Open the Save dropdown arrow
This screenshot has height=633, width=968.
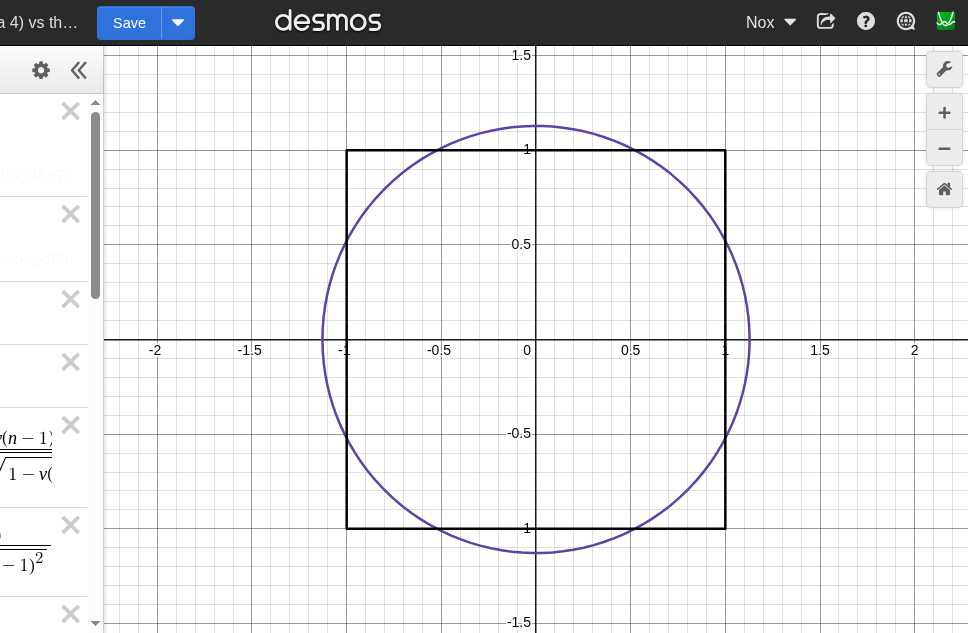[x=178, y=23]
